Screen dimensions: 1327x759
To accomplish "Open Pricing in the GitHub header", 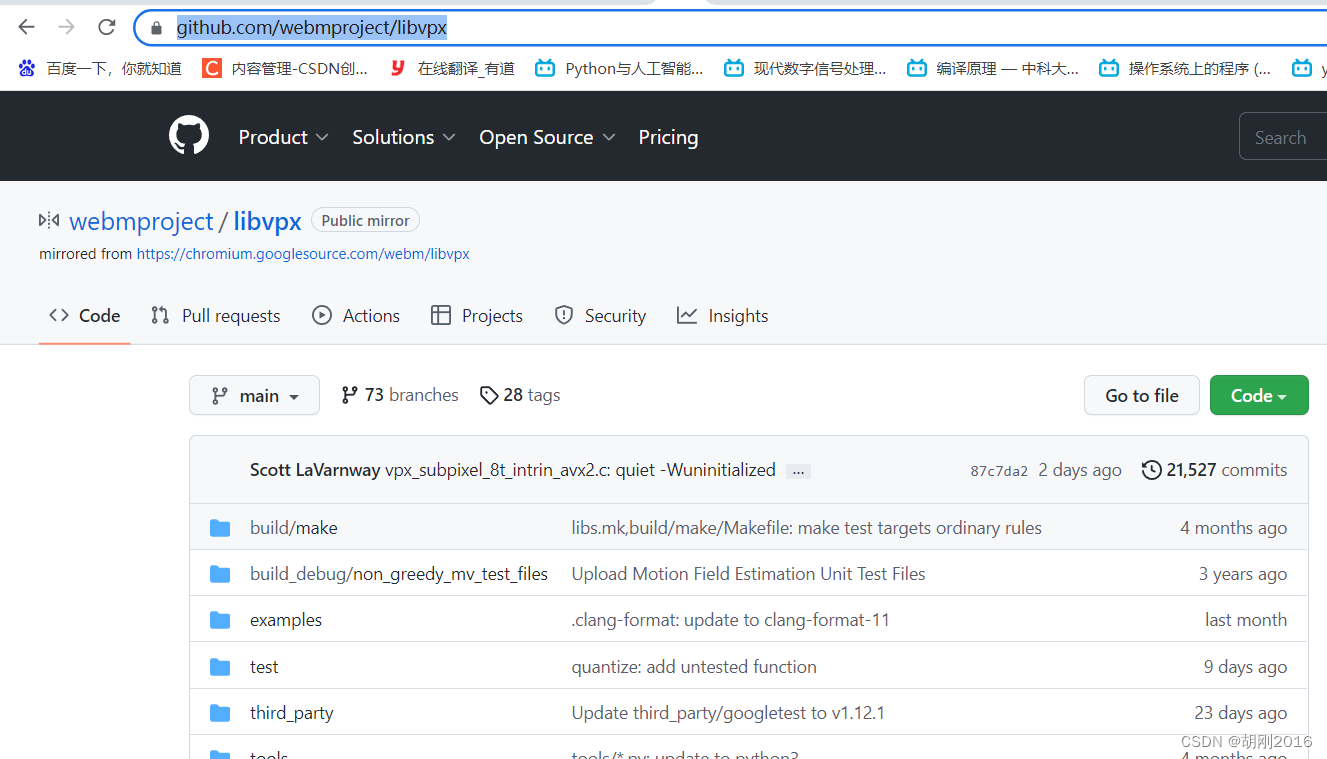I will (x=668, y=137).
